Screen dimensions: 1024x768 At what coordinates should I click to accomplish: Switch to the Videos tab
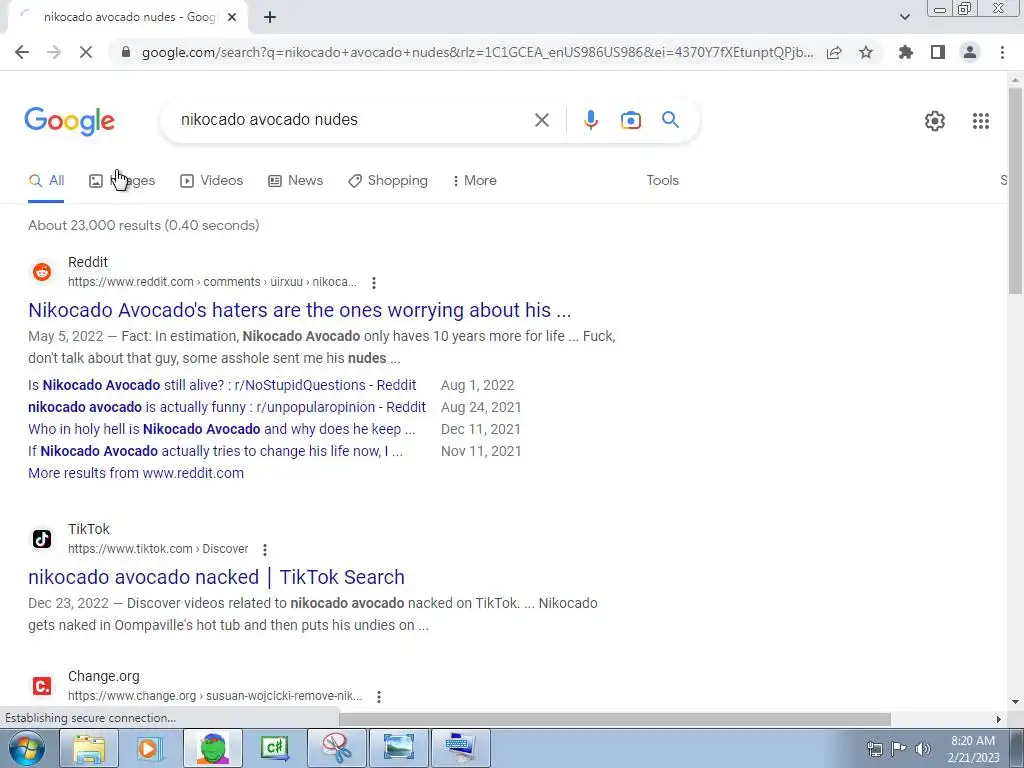pos(212,181)
